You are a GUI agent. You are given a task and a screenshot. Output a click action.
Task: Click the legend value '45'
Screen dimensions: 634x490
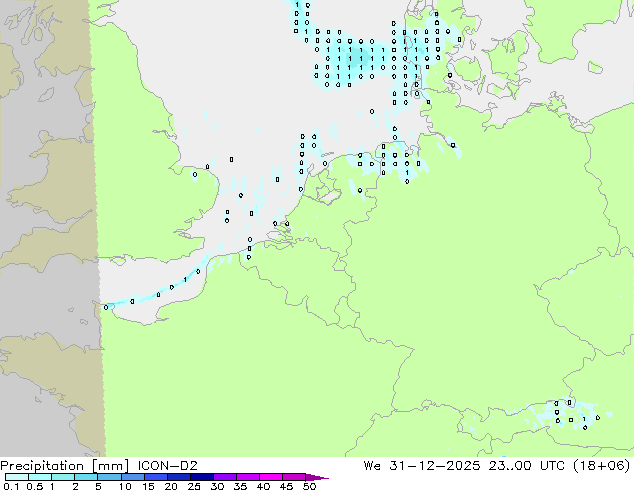coord(286,486)
